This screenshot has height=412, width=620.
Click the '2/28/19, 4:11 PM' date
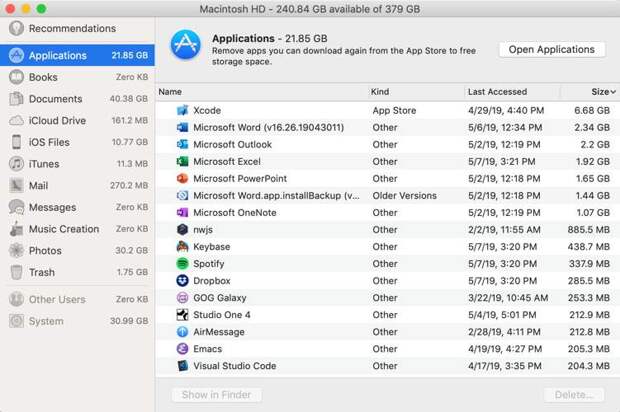[x=504, y=332]
